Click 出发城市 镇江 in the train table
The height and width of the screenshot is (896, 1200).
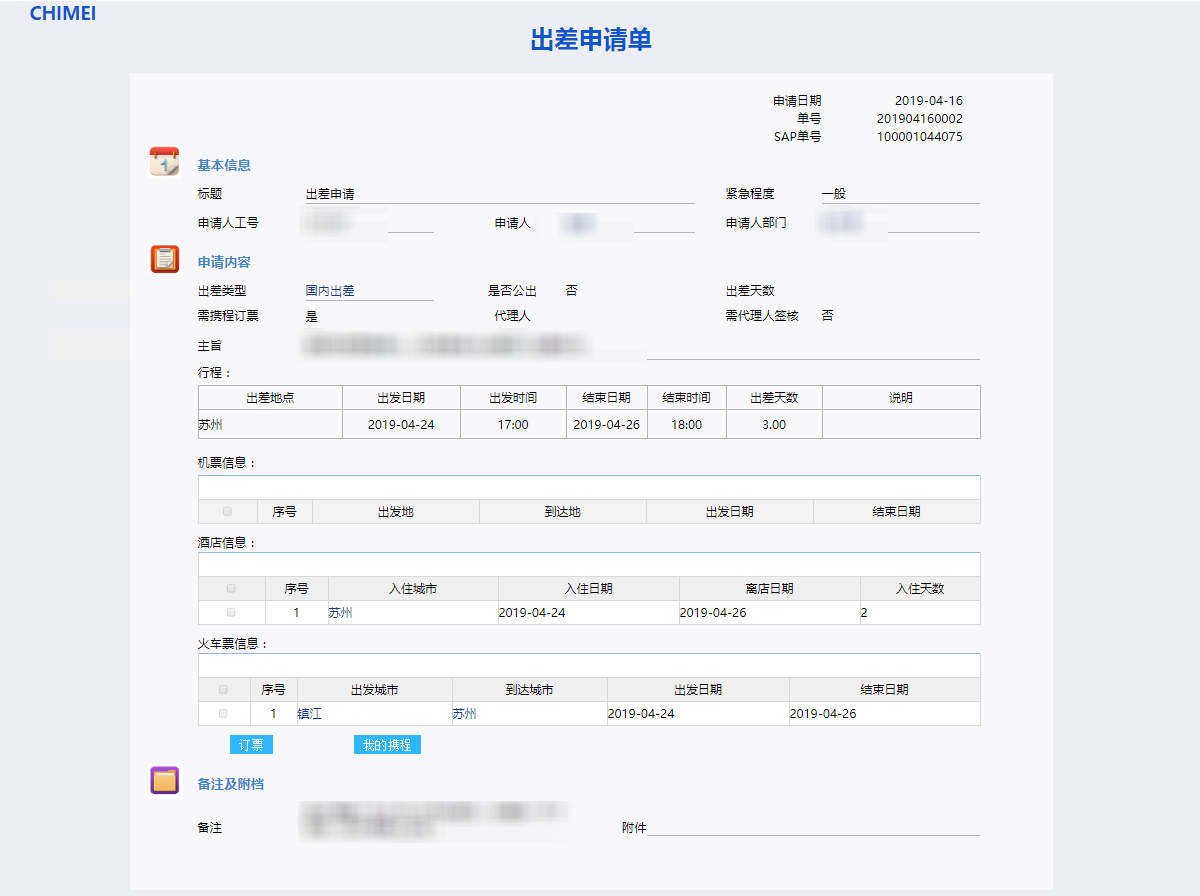coord(375,713)
